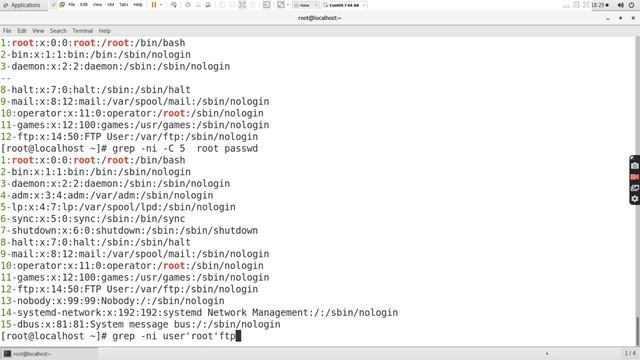Viewport: 640px width, 360px height.
Task: Click the '--' separator line in grep output
Action: point(6,78)
